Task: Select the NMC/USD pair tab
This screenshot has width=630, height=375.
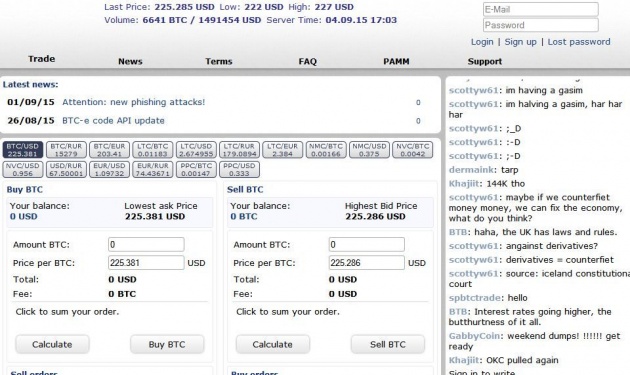Action: click(x=369, y=150)
